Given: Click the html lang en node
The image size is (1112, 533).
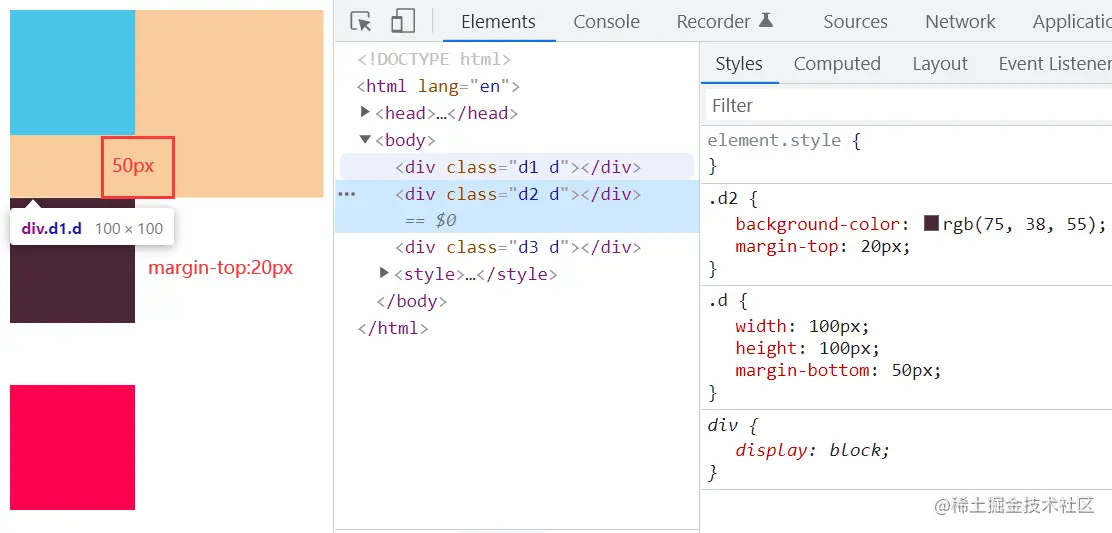Looking at the screenshot, I should [438, 86].
